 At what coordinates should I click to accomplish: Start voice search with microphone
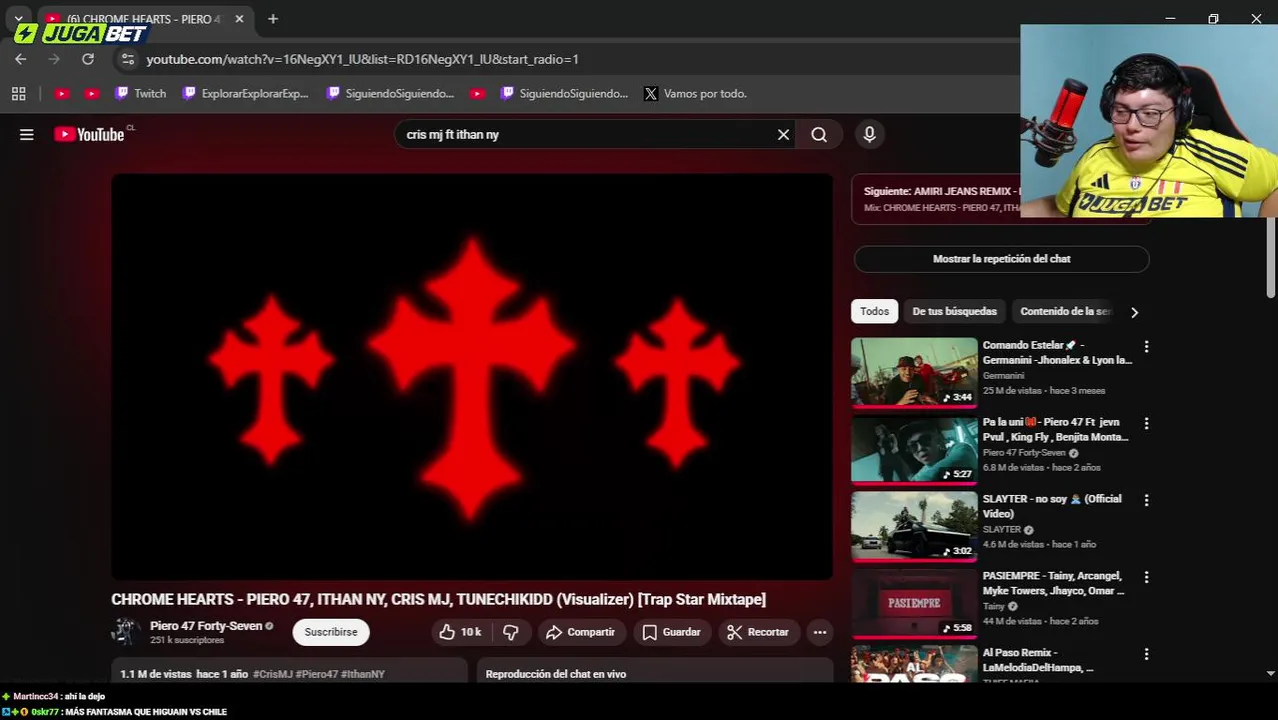coord(869,134)
